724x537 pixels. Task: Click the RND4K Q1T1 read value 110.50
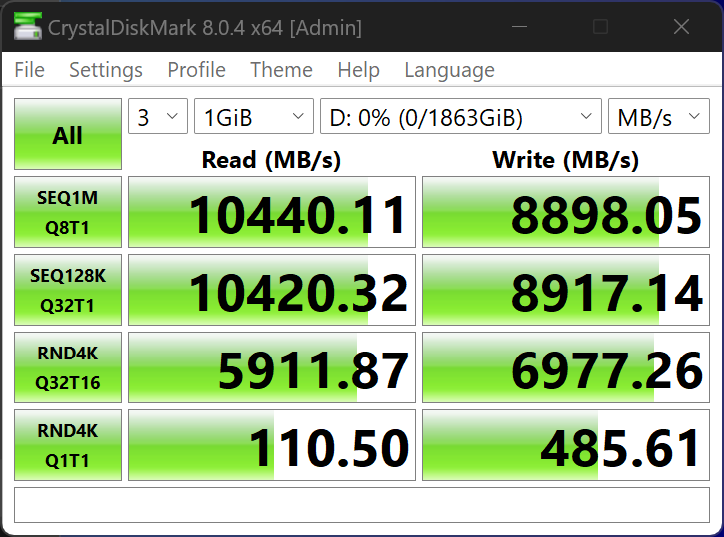point(272,445)
